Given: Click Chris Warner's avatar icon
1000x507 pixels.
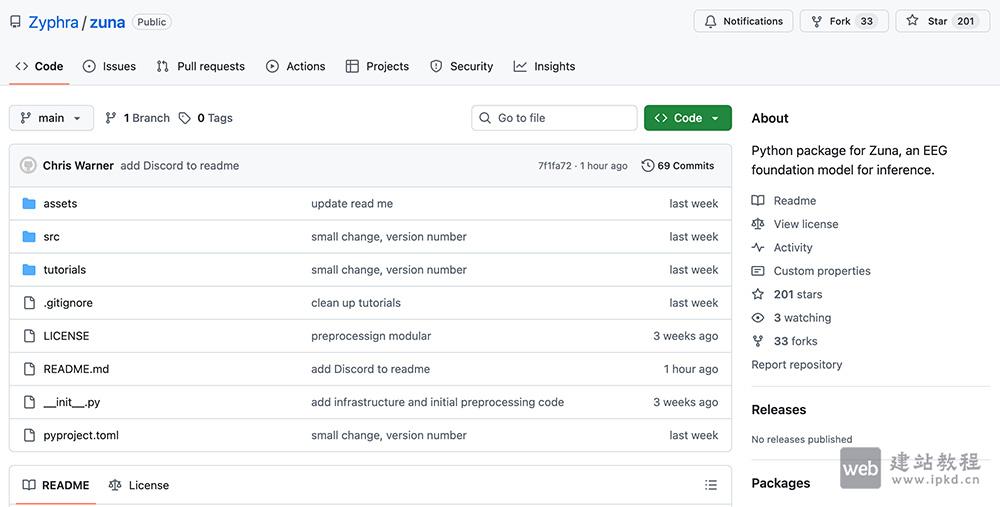Looking at the screenshot, I should pyautogui.click(x=28, y=165).
